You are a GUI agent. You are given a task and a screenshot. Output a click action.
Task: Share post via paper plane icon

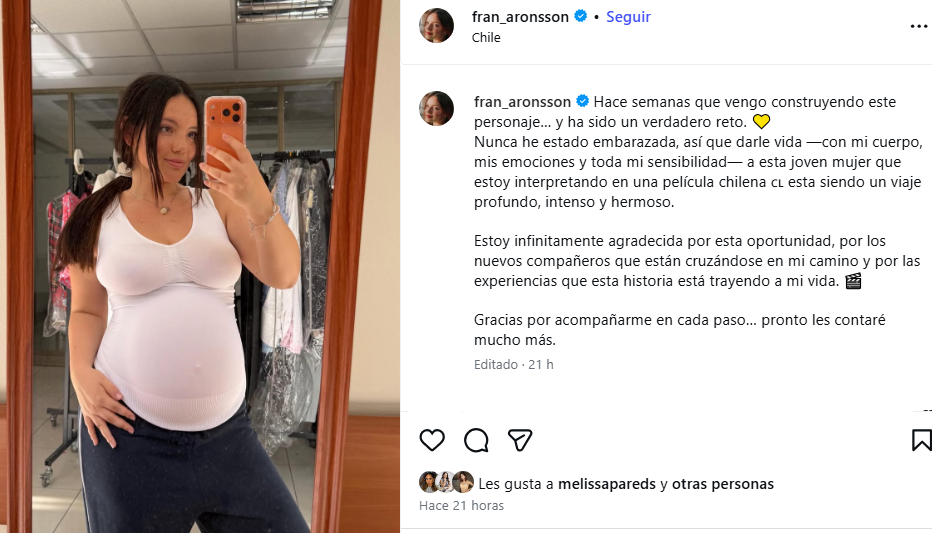coord(520,440)
